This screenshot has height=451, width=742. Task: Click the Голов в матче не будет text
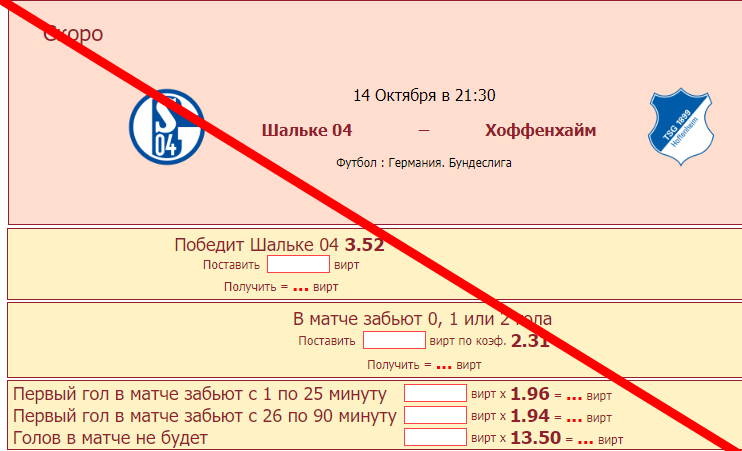pyautogui.click(x=110, y=438)
